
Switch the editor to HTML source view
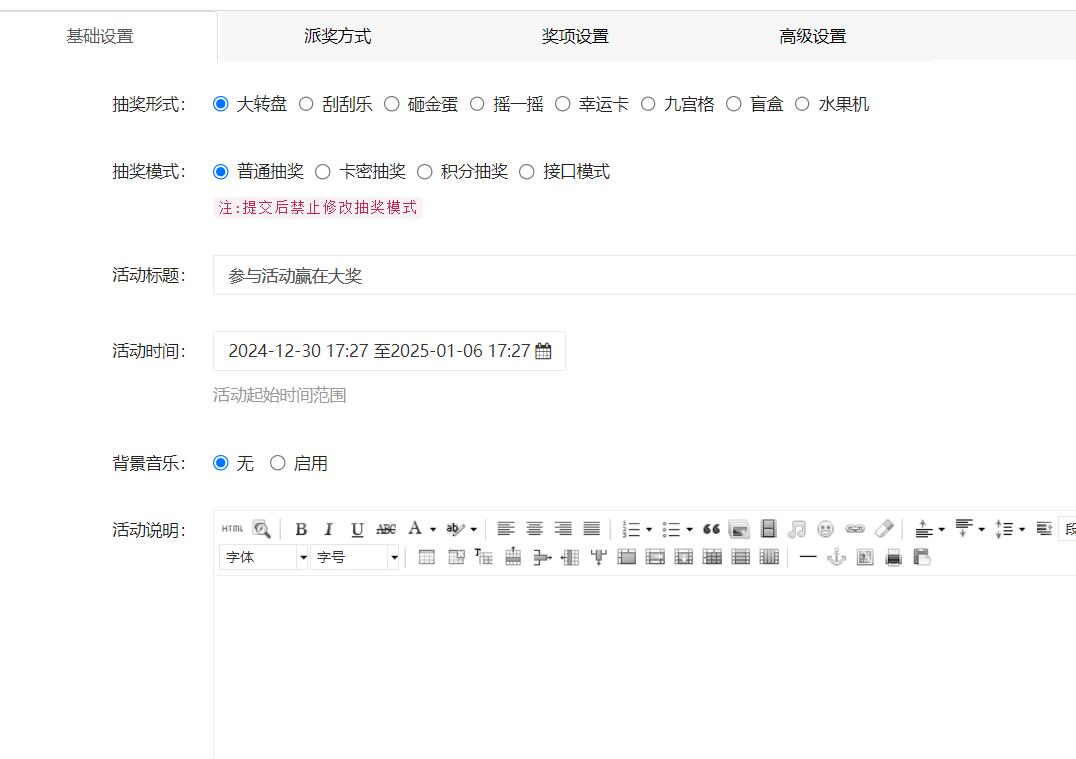231,529
